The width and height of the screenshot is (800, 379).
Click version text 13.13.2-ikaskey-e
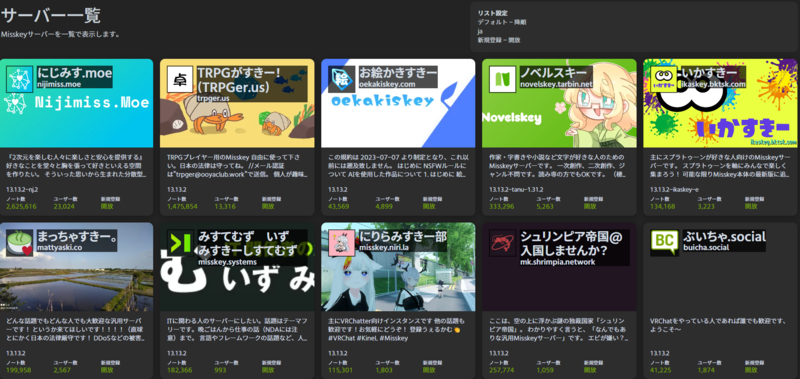pos(674,190)
